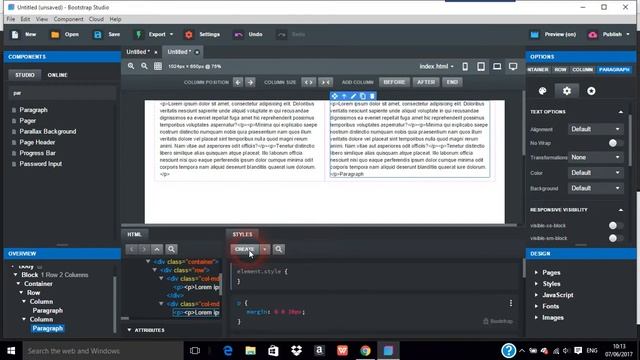Delete the selected paragraph with trash icon
The image size is (640, 360).
372,96
